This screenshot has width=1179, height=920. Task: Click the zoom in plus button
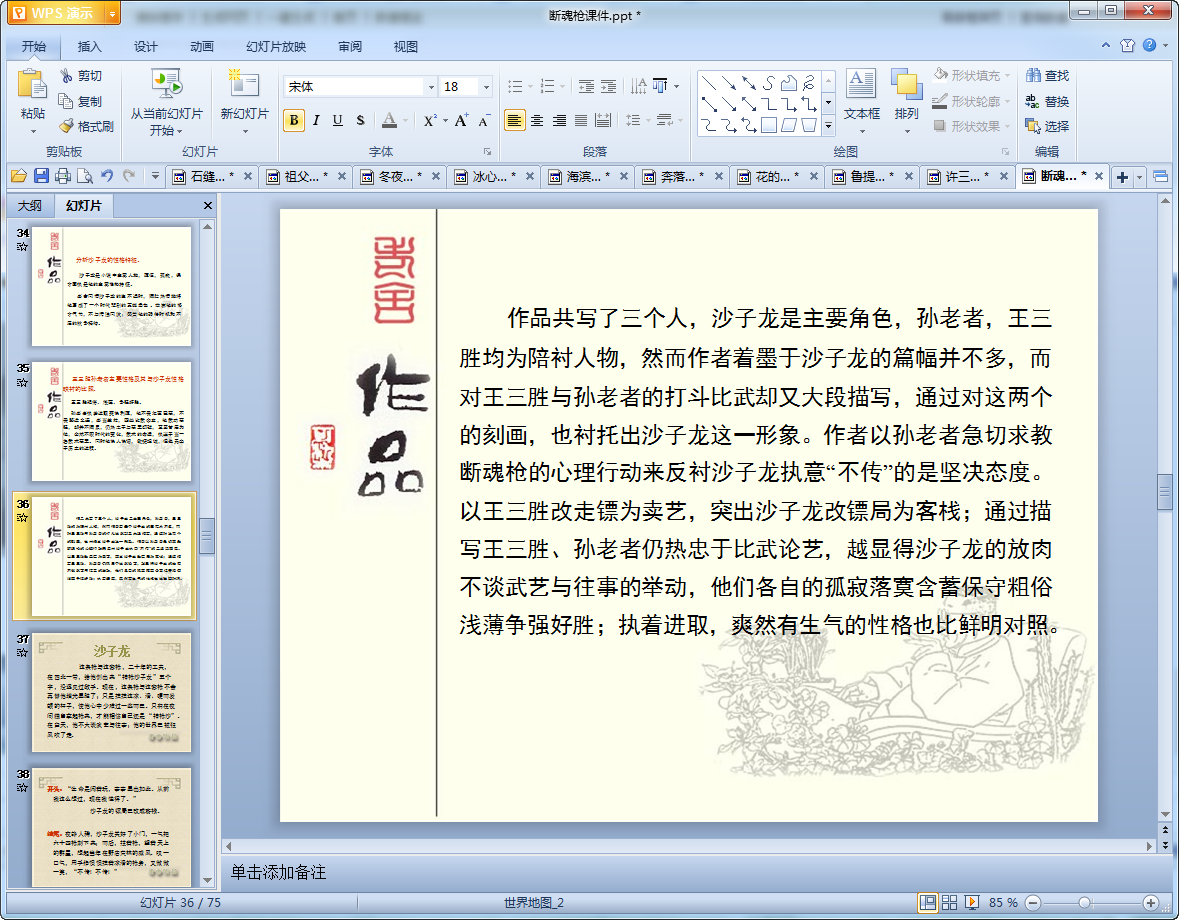[1150, 903]
